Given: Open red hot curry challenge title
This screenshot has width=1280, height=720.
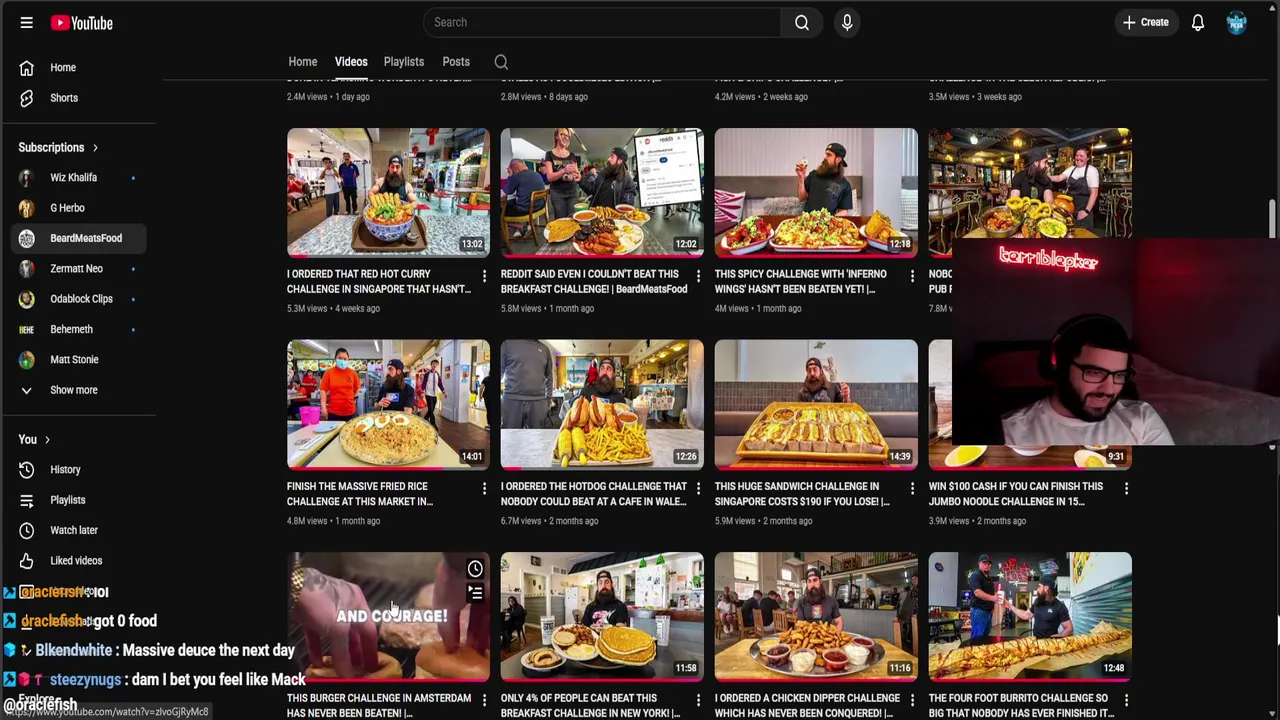Looking at the screenshot, I should point(378,281).
